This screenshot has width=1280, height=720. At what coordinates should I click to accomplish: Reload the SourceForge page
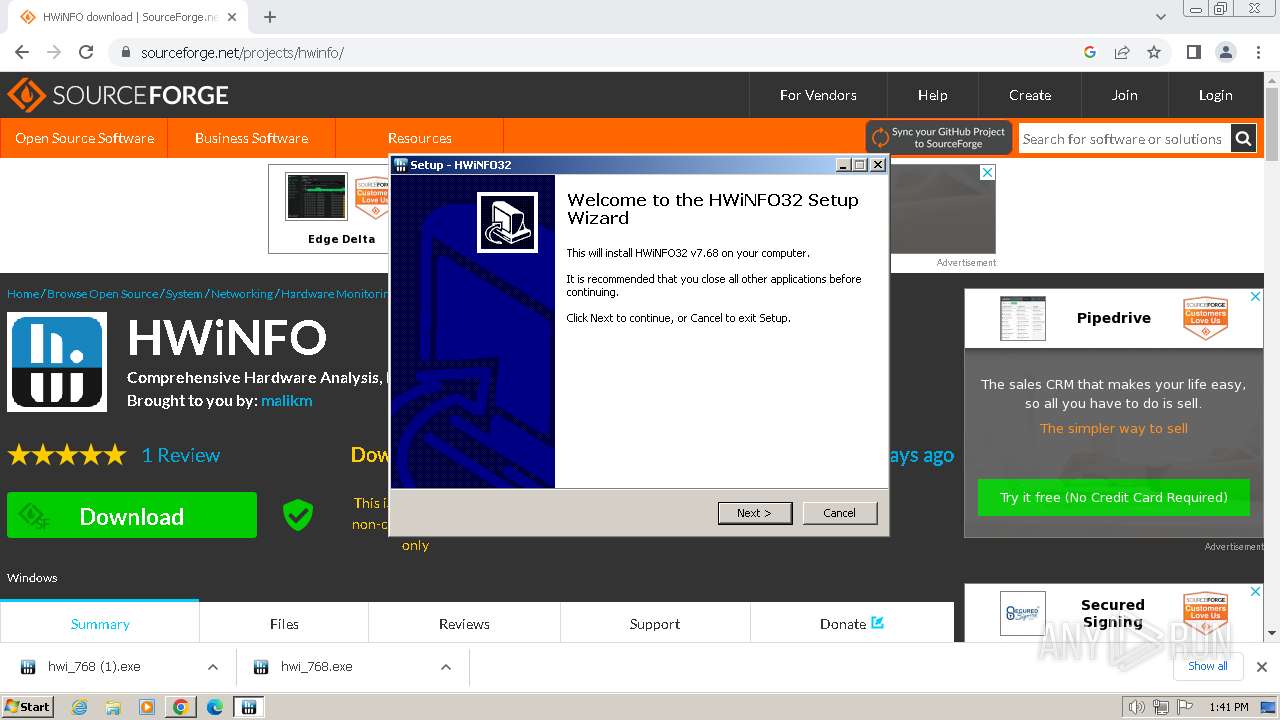point(86,52)
